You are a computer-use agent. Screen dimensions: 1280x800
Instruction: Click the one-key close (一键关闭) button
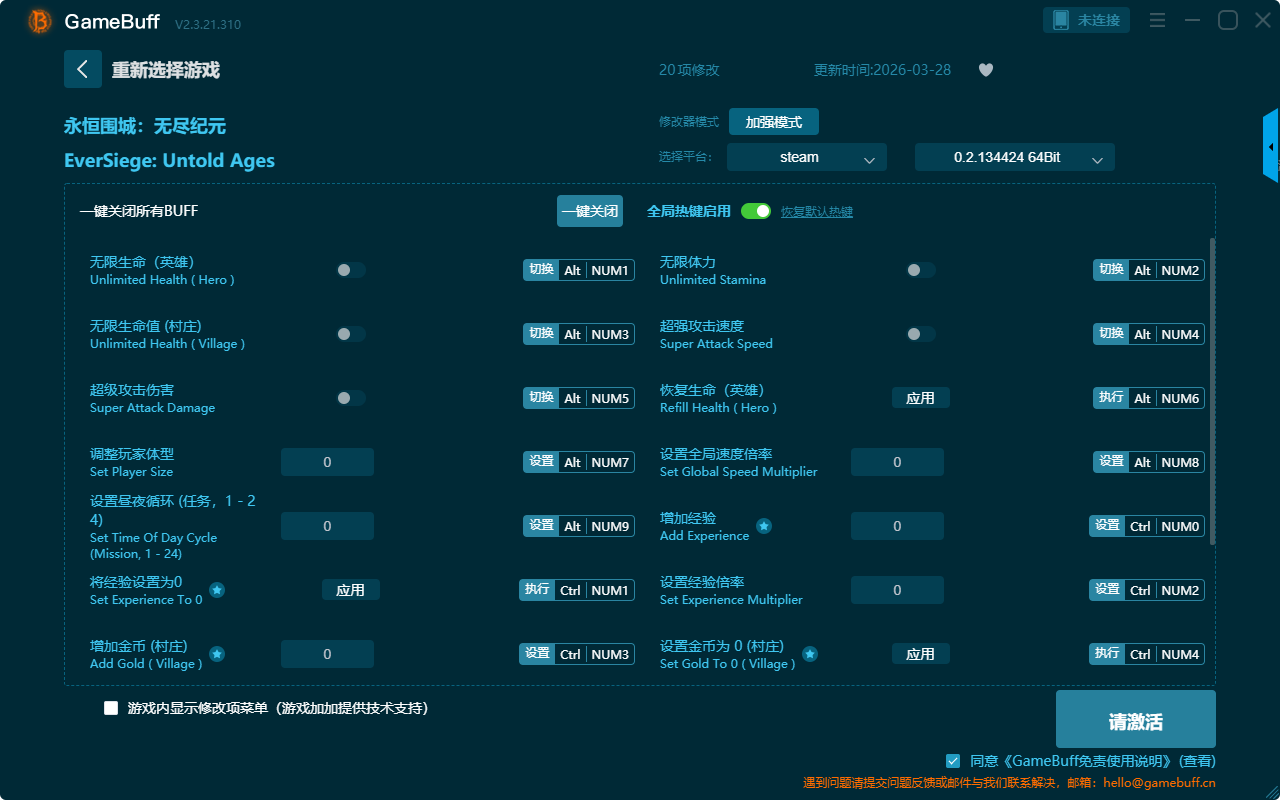pyautogui.click(x=589, y=211)
